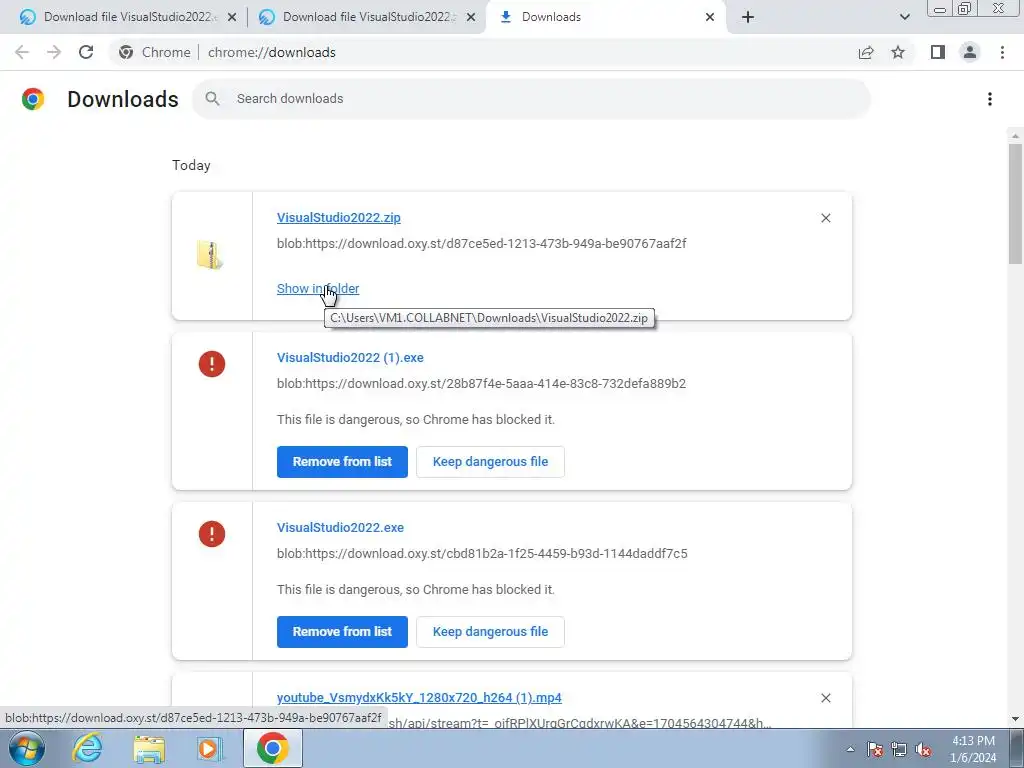Open the youtube_VsmydxKk5kY mp4 file link
Viewport: 1024px width, 768px height.
[419, 697]
